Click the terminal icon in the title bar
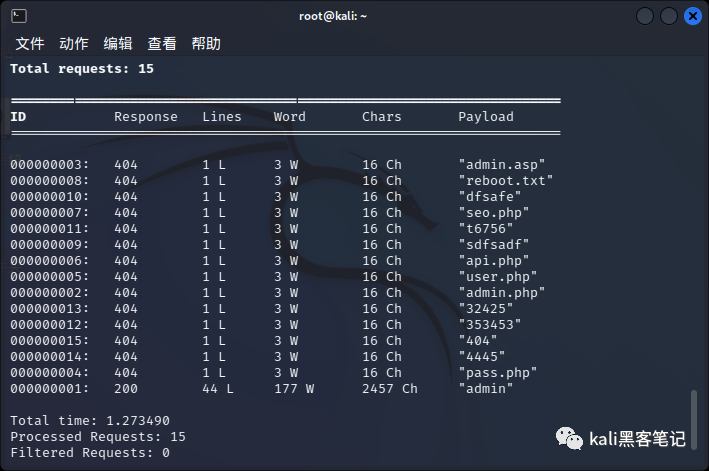The height and width of the screenshot is (471, 709). 19,16
